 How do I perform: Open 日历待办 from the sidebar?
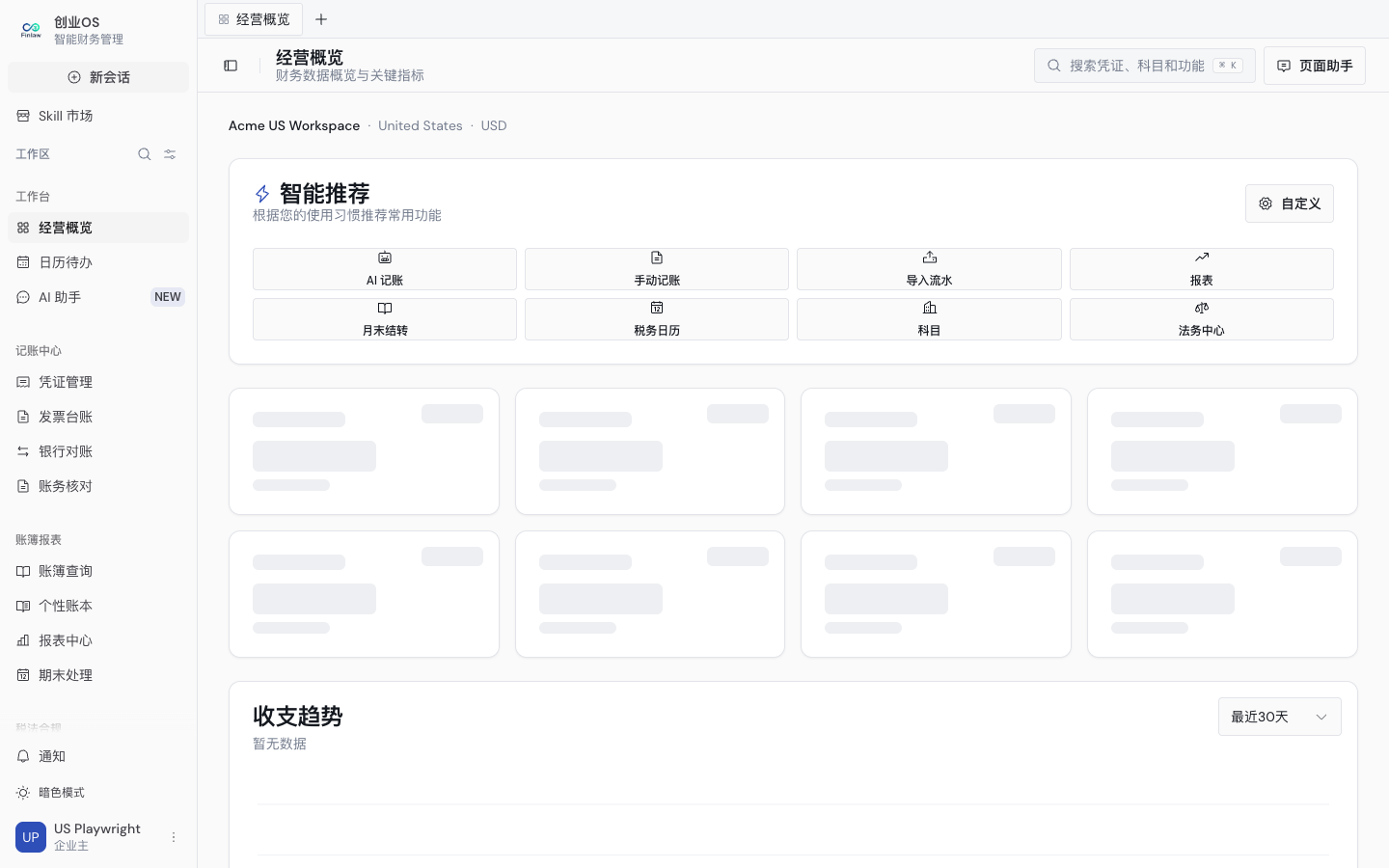[x=98, y=262]
